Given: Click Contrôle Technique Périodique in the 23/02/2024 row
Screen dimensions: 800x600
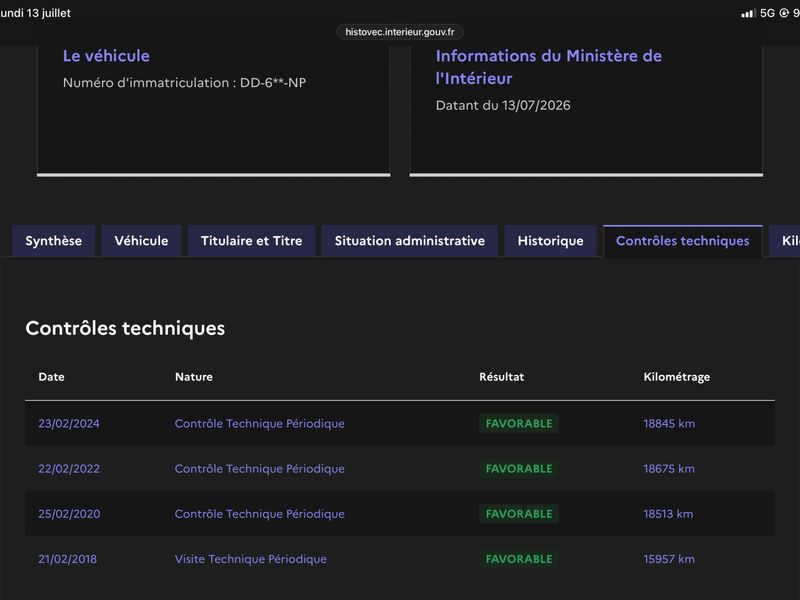Looking at the screenshot, I should 260,423.
